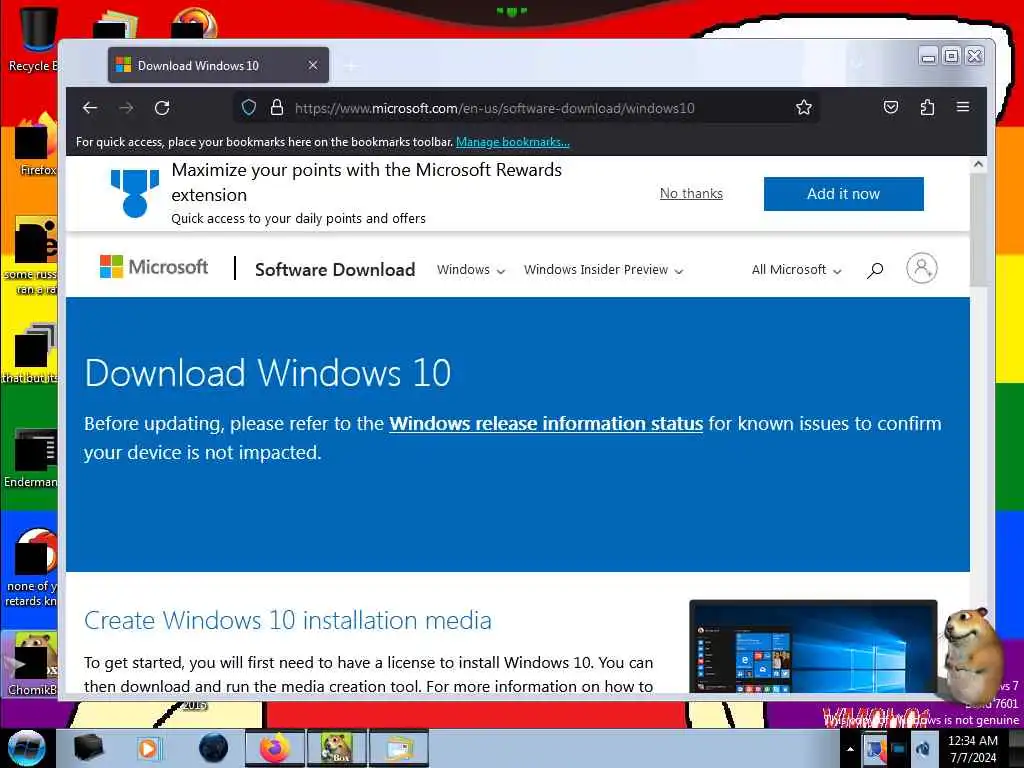
Task: Click the padlock site security icon
Action: click(x=277, y=107)
